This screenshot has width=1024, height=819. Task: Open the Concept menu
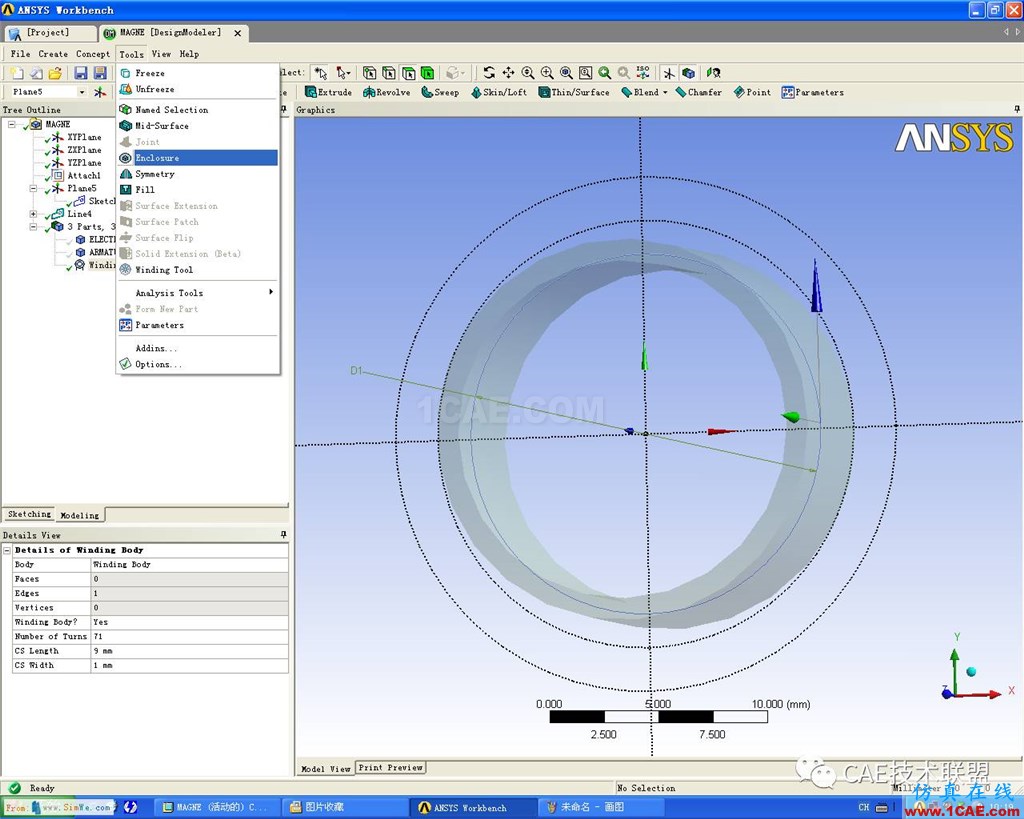[93, 54]
